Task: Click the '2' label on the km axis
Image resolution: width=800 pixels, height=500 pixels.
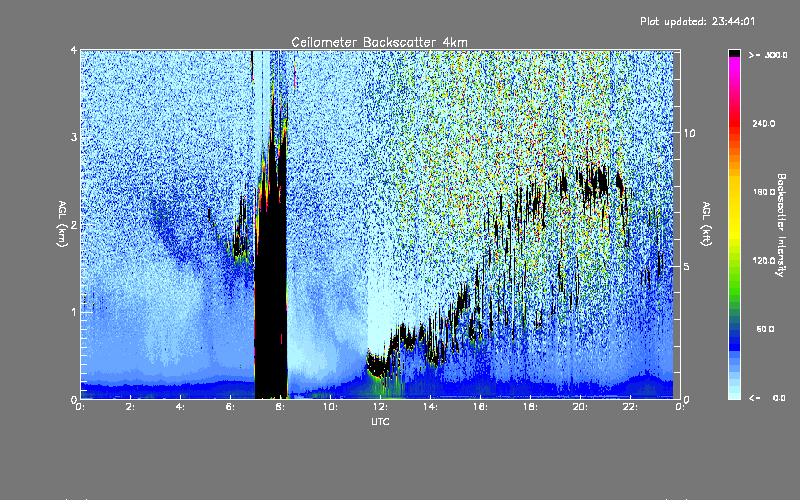Action: [74, 224]
